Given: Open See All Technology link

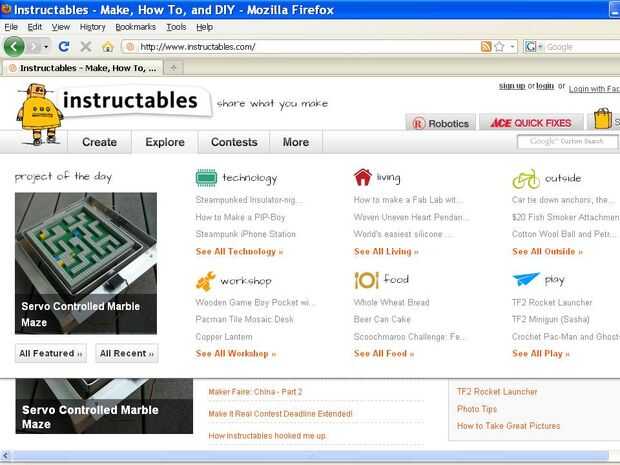Looking at the screenshot, I should [239, 251].
